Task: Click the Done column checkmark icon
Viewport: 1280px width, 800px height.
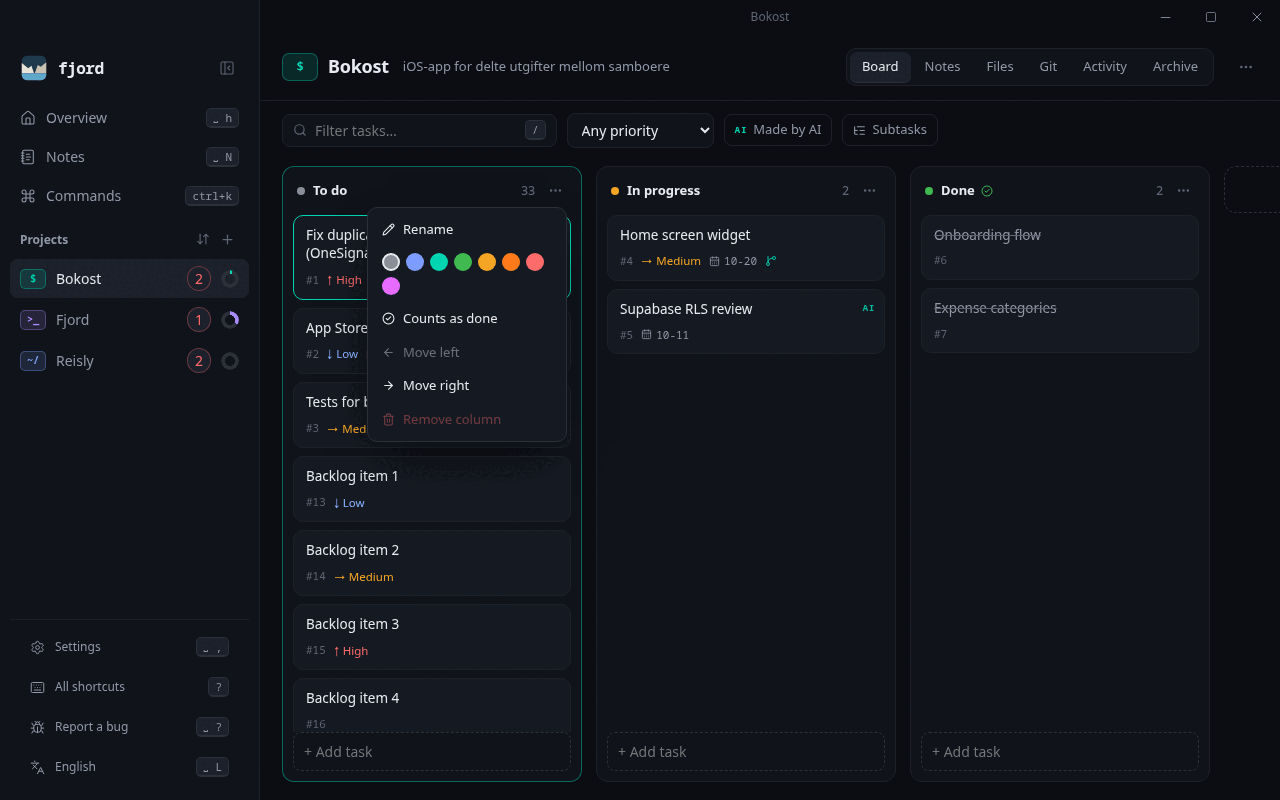Action: click(987, 191)
